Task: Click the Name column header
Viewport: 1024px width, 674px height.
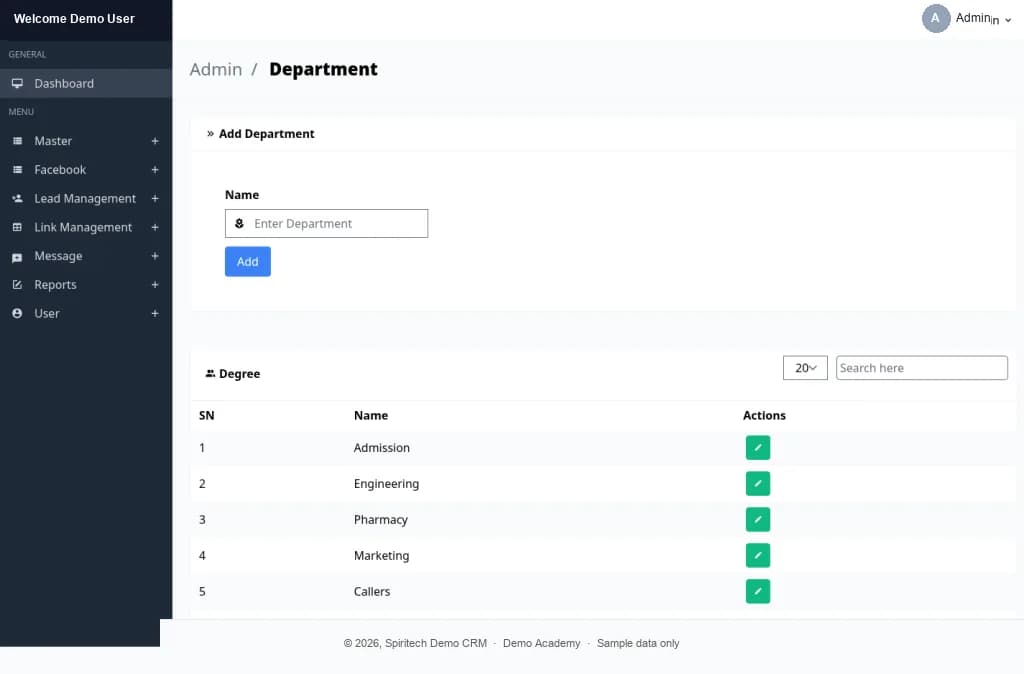Action: pyautogui.click(x=371, y=415)
